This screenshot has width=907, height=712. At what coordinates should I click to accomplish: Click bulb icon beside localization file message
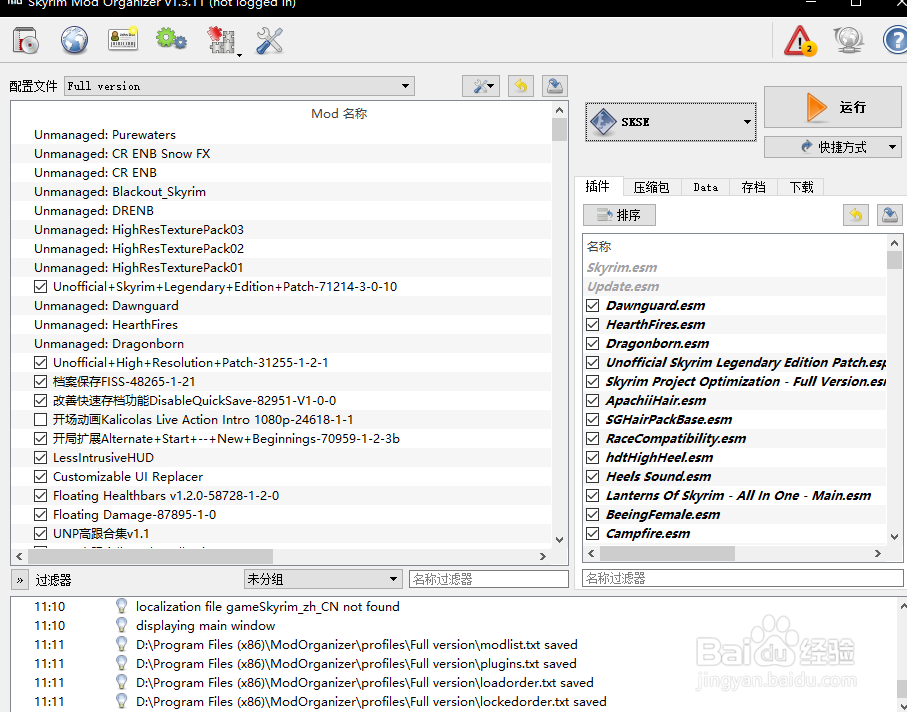[x=121, y=606]
